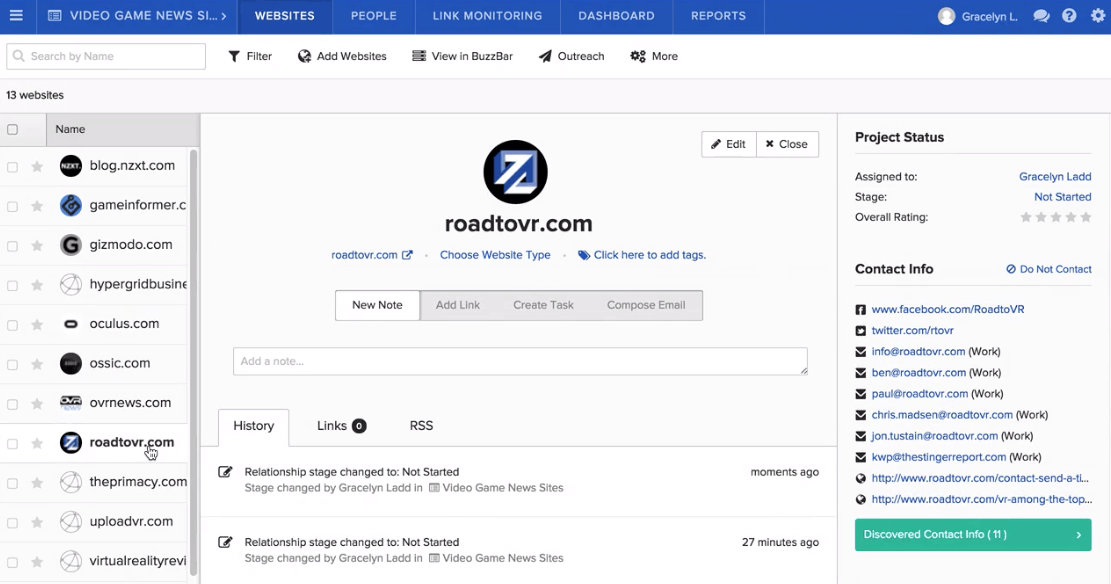Viewport: 1111px width, 584px height.
Task: Click the Add a note text field
Action: click(x=519, y=361)
